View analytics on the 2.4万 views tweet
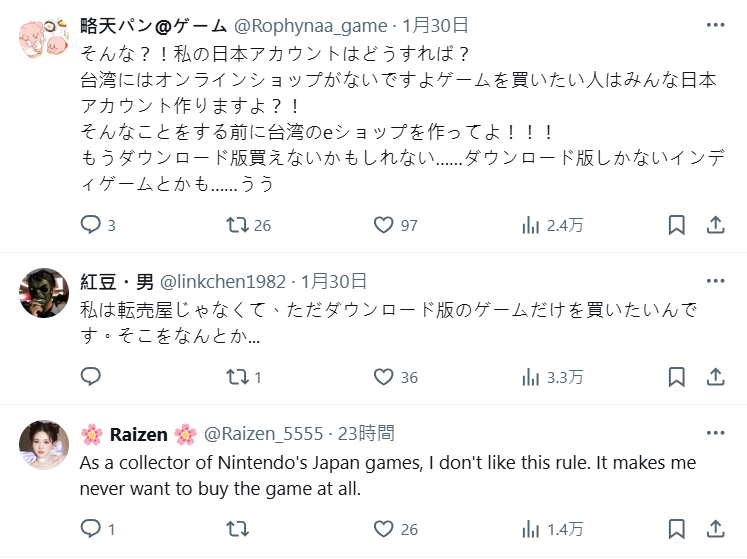747x559 pixels. click(531, 225)
